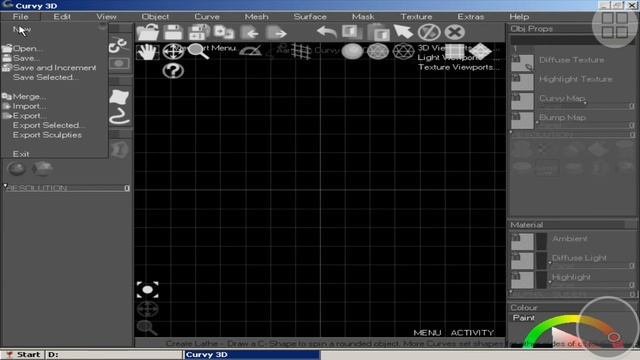The image size is (640, 360).
Task: Choose Open... from the File menu
Action: point(27,49)
